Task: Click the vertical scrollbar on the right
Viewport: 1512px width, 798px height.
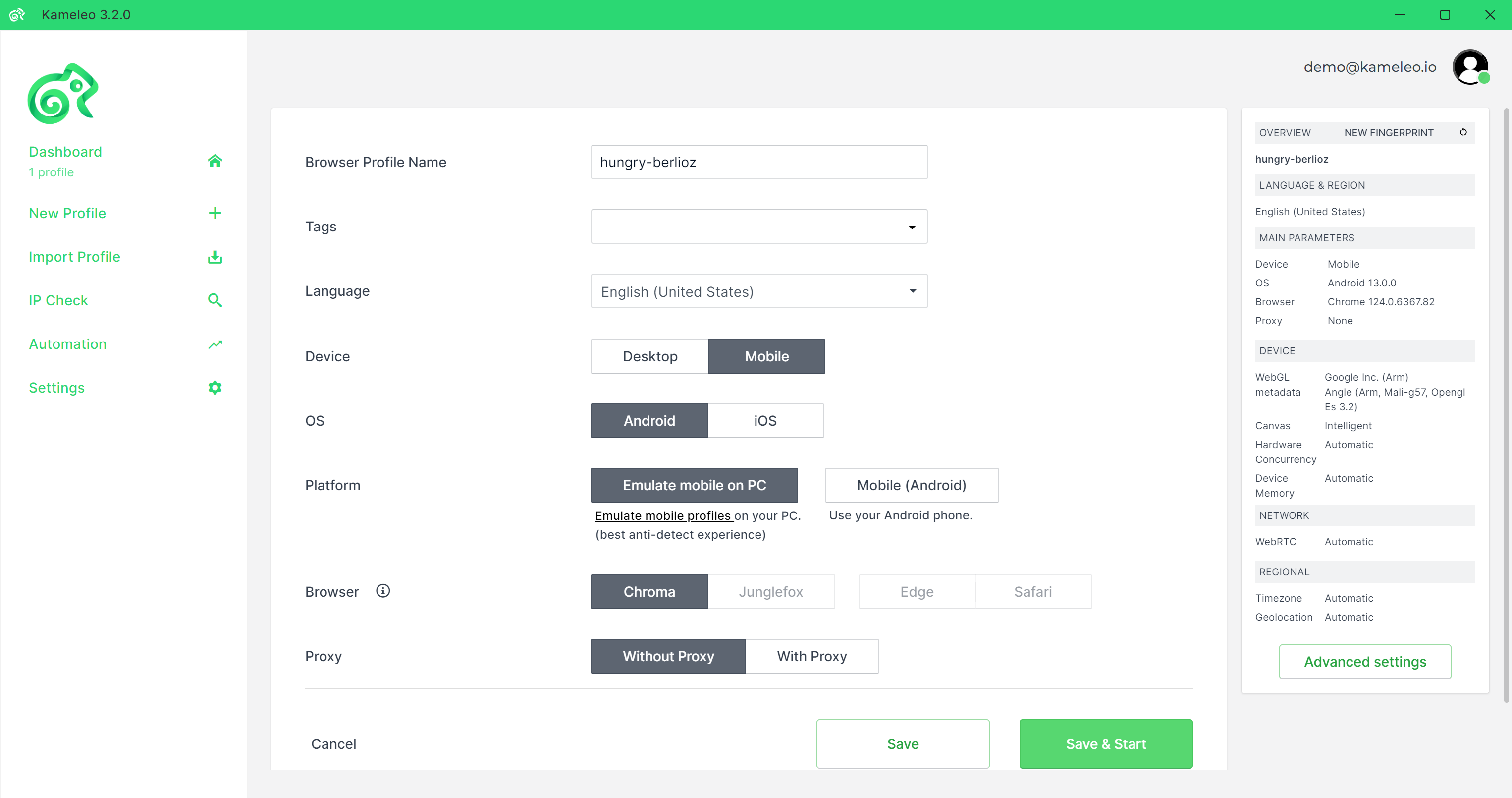Action: point(1506,405)
